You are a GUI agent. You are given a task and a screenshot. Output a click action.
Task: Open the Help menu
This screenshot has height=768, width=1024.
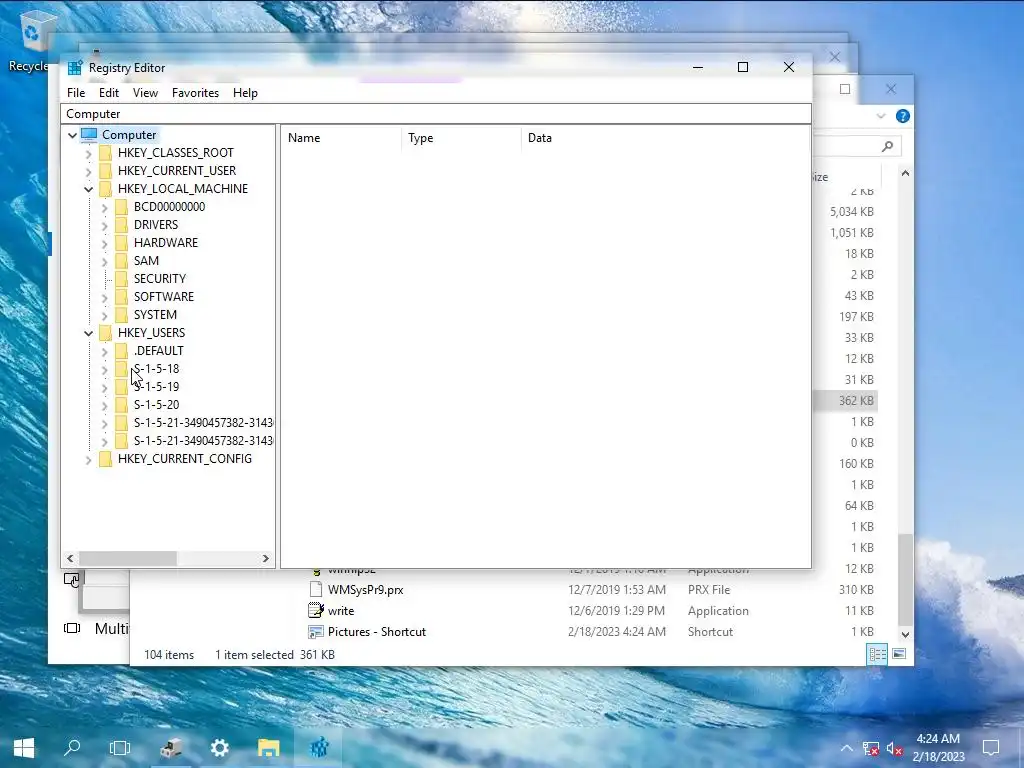(x=245, y=93)
